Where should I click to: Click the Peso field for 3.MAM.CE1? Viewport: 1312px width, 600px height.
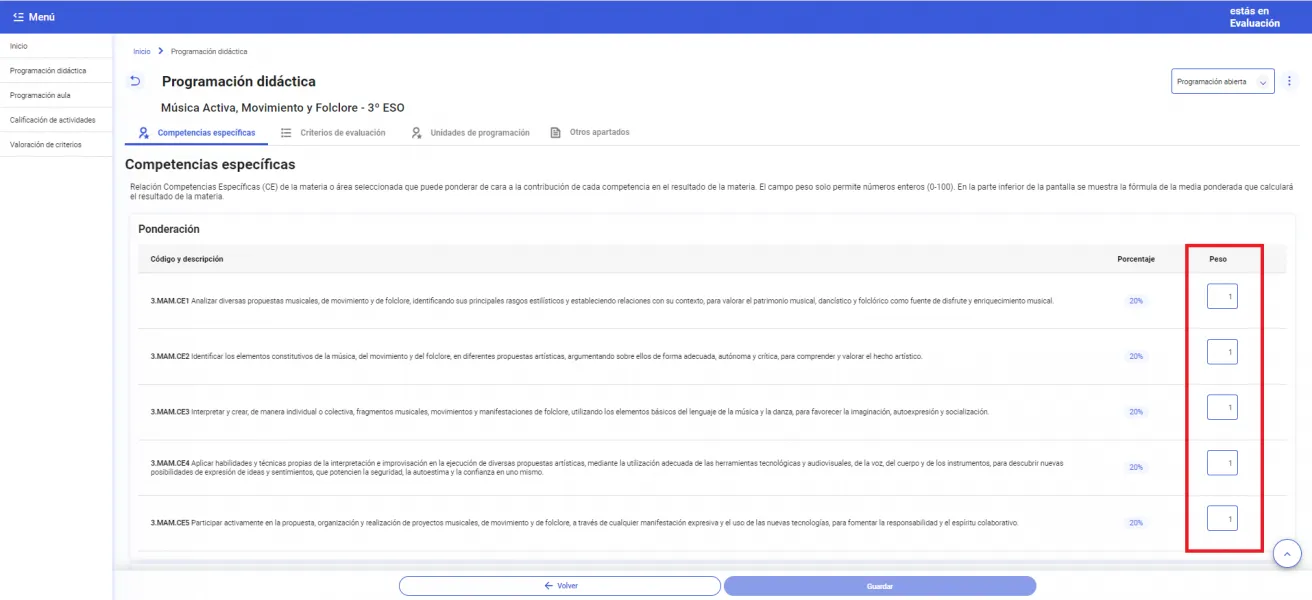(x=1222, y=296)
